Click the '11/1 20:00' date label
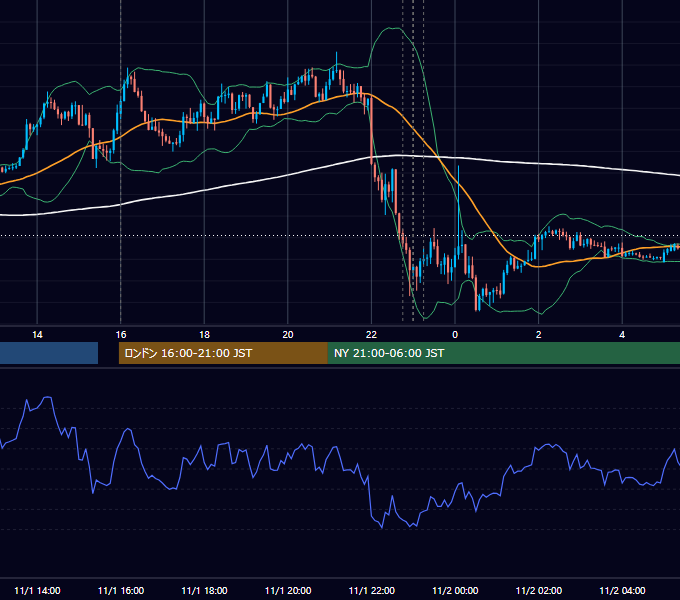680x600 pixels. (x=288, y=590)
